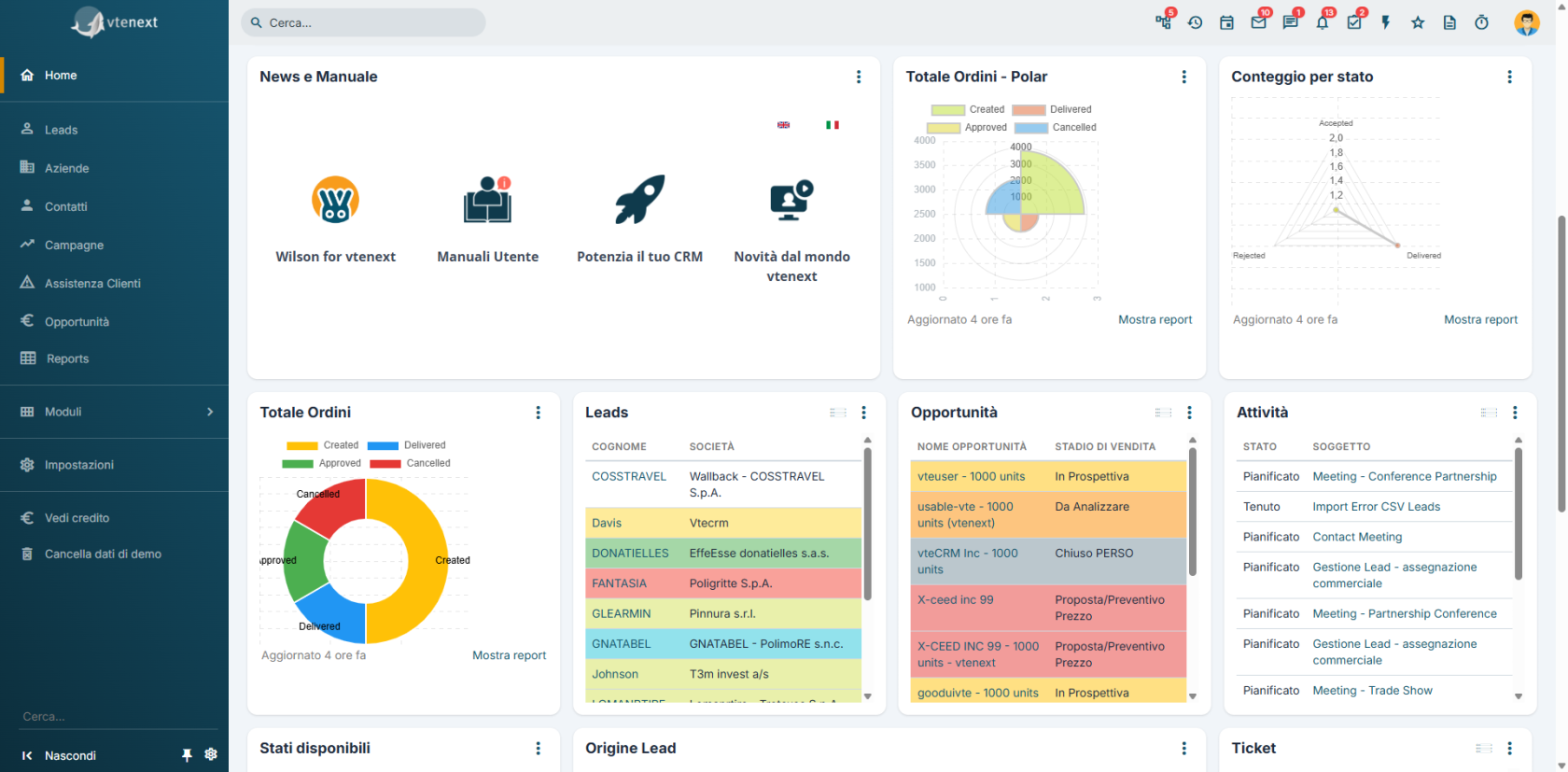Select the UK flag language icon

pos(784,125)
